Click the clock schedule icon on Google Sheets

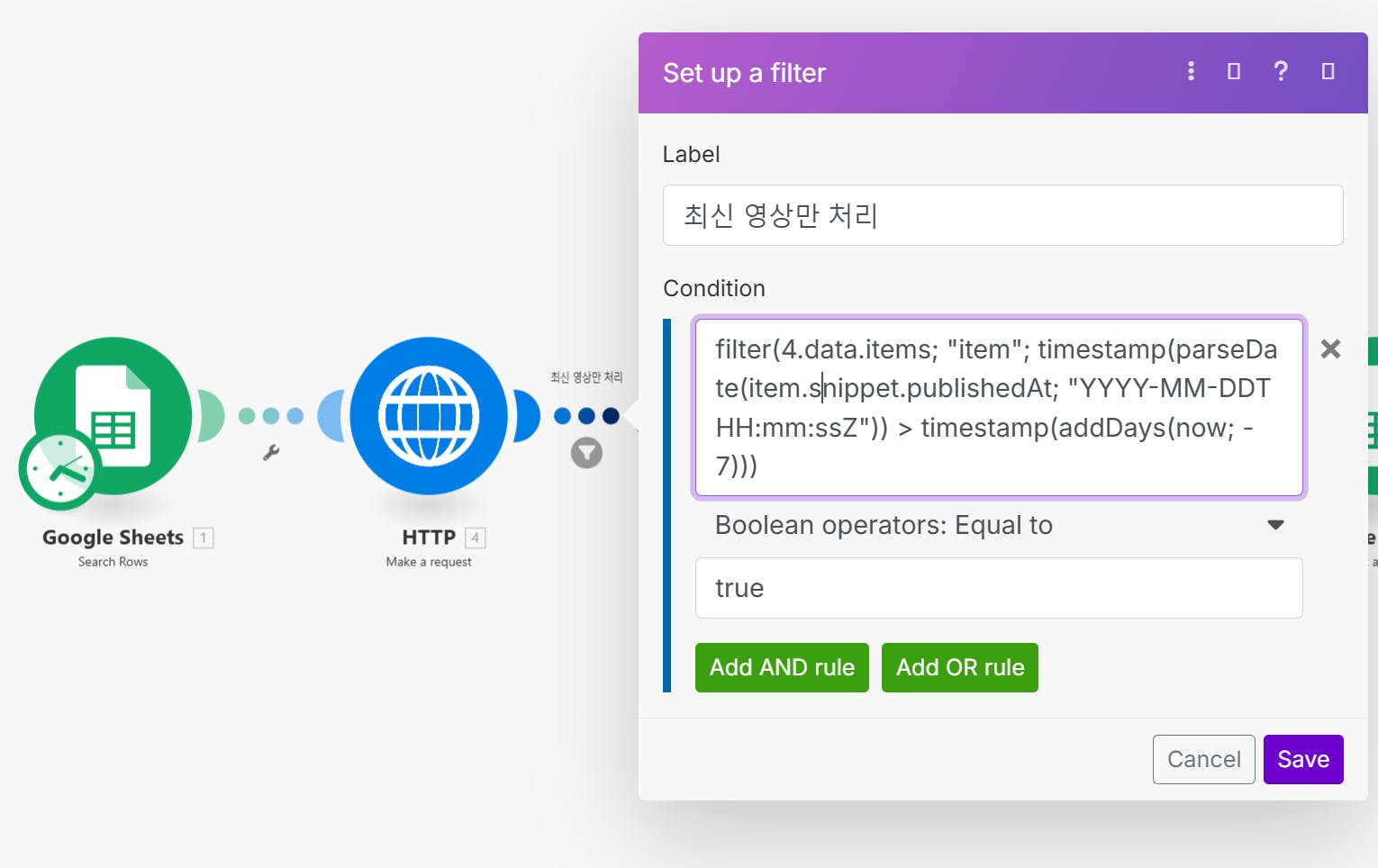[59, 469]
